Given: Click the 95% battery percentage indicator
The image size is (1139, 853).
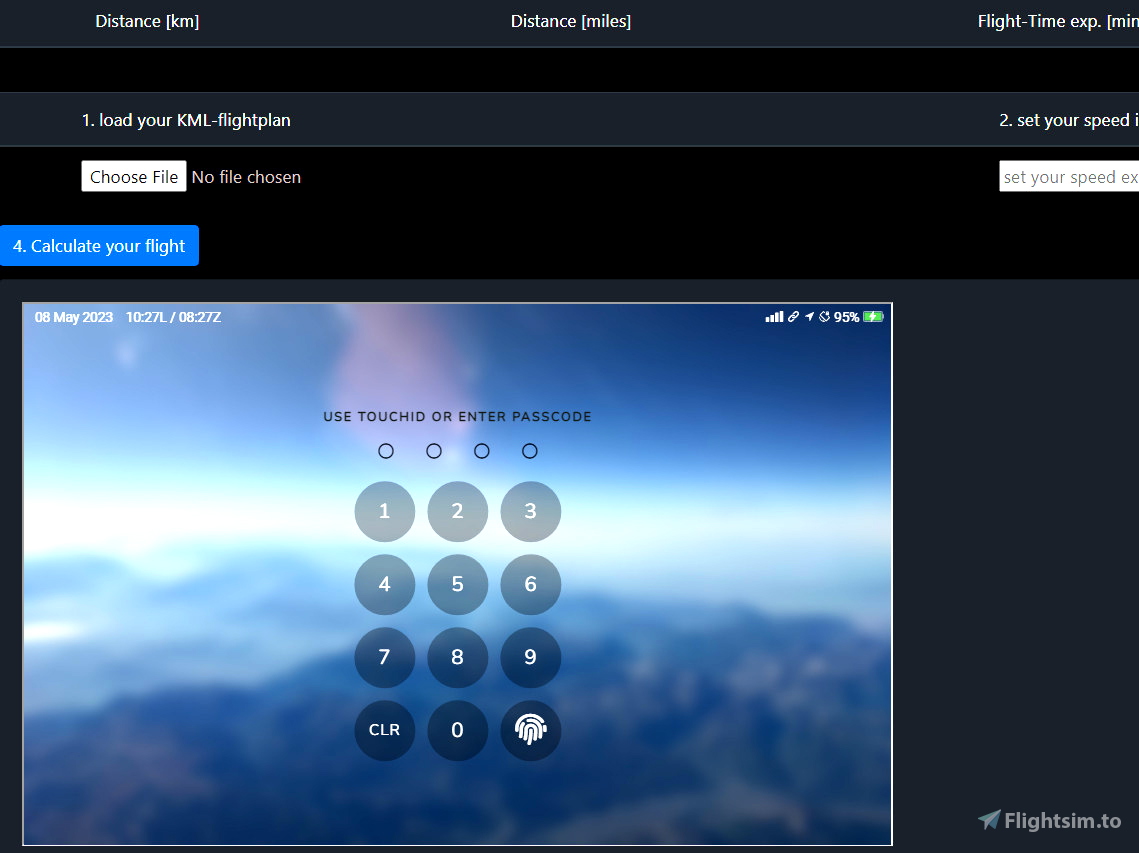Looking at the screenshot, I should (x=846, y=317).
